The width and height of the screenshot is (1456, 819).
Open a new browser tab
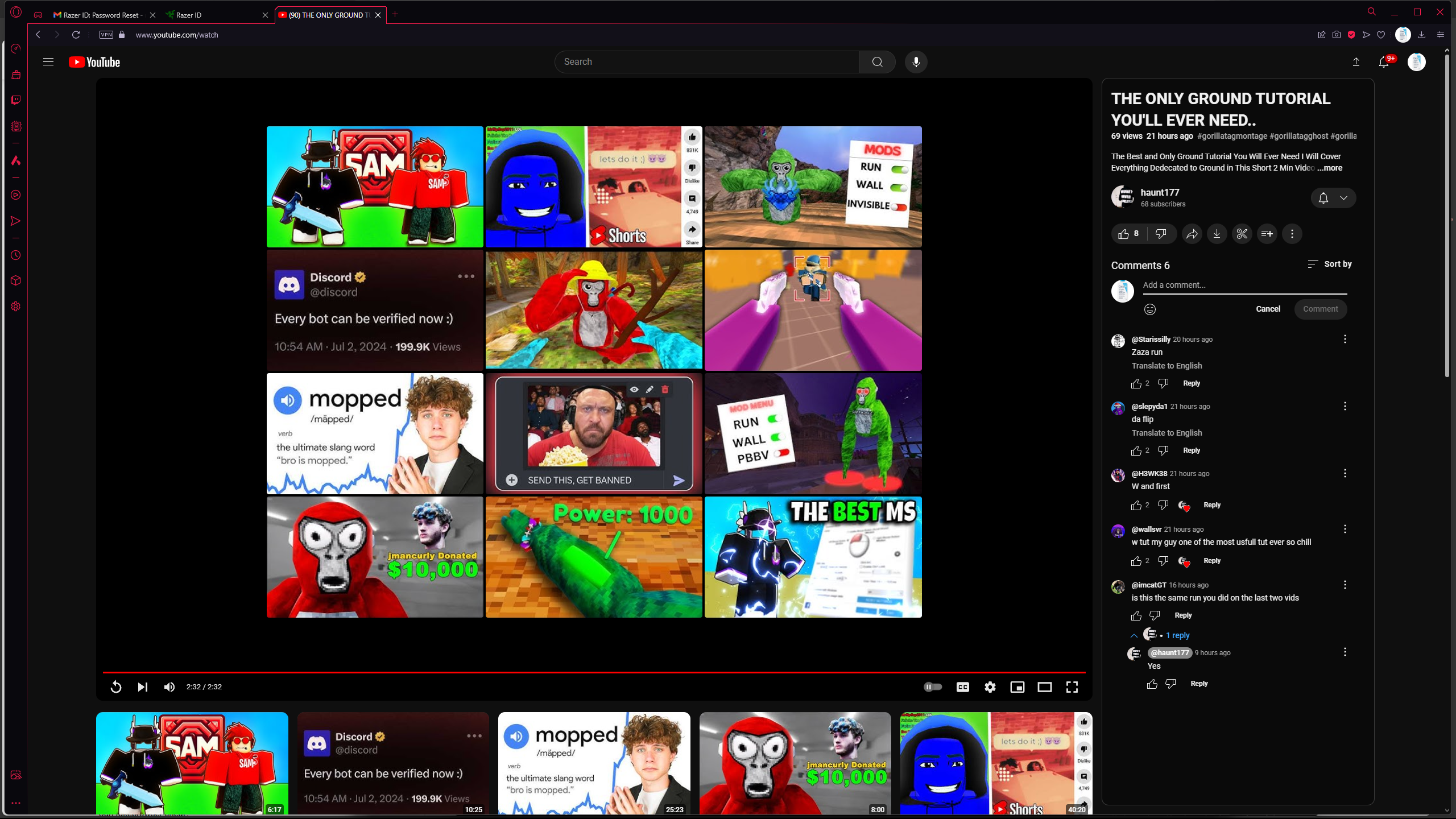(x=395, y=15)
